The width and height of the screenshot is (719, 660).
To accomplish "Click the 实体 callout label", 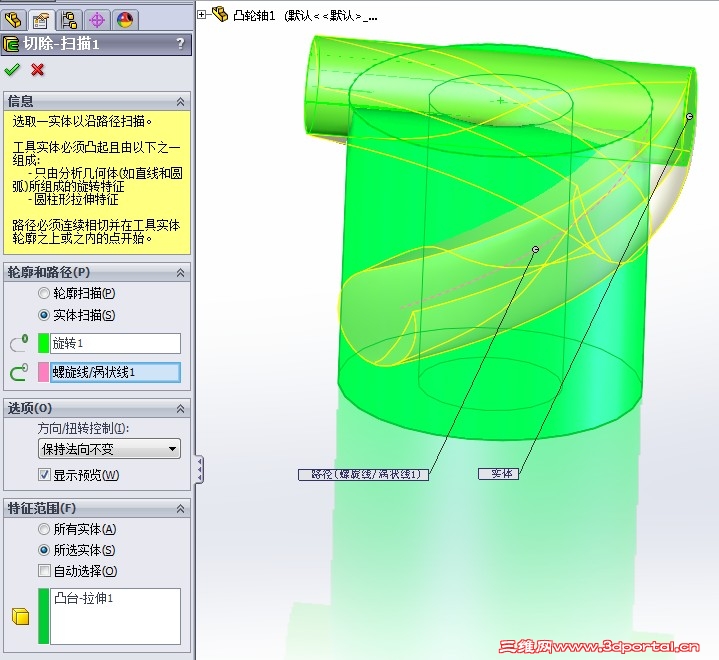I will pyautogui.click(x=498, y=474).
